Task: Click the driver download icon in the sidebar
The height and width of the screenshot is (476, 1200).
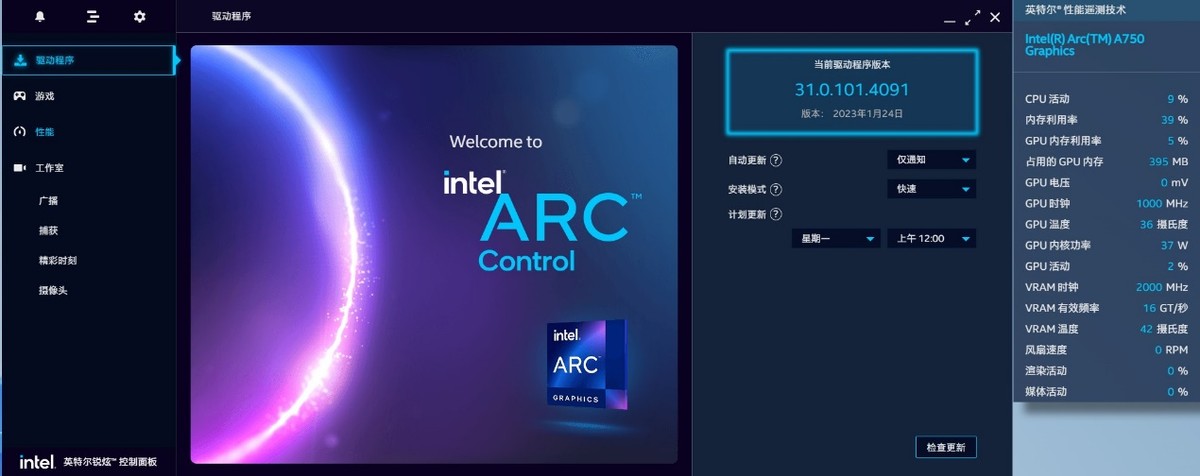Action: pyautogui.click(x=20, y=60)
